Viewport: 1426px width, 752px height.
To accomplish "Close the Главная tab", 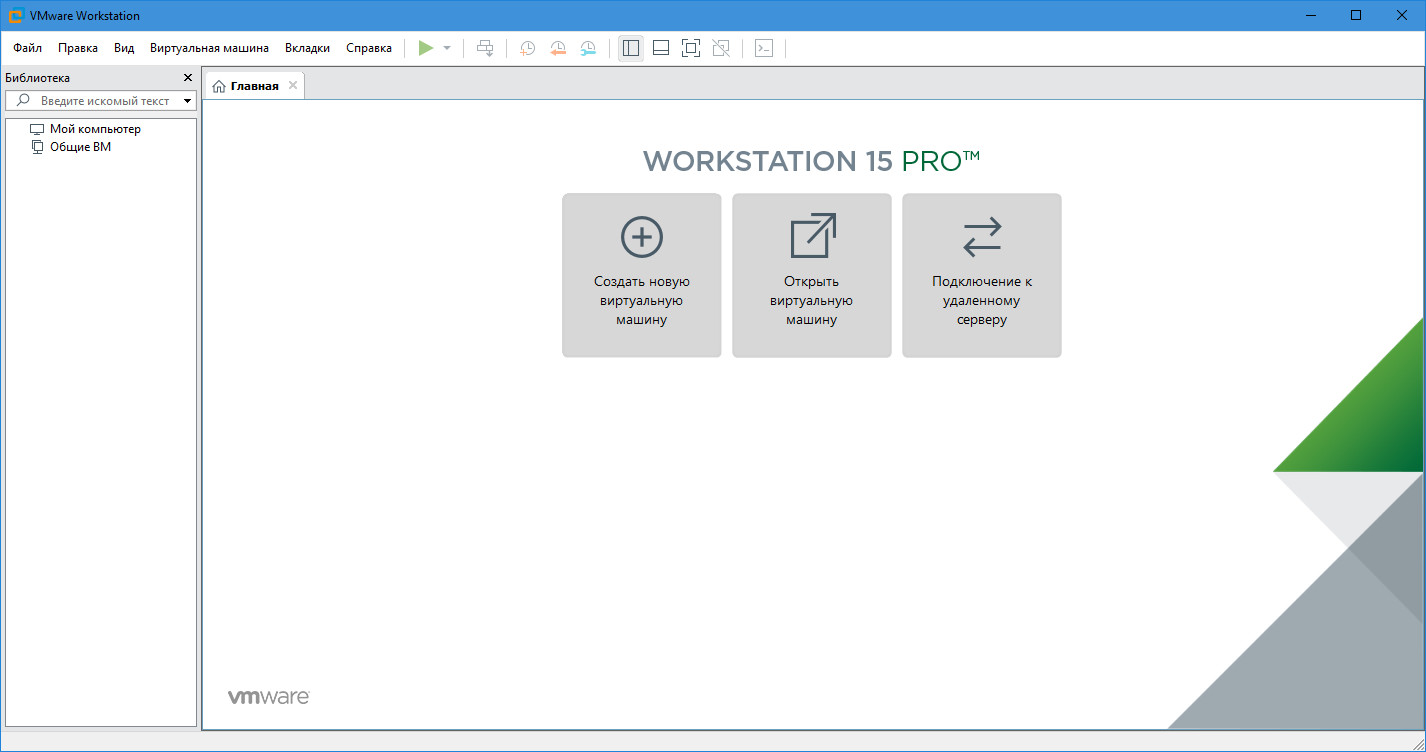I will [293, 86].
